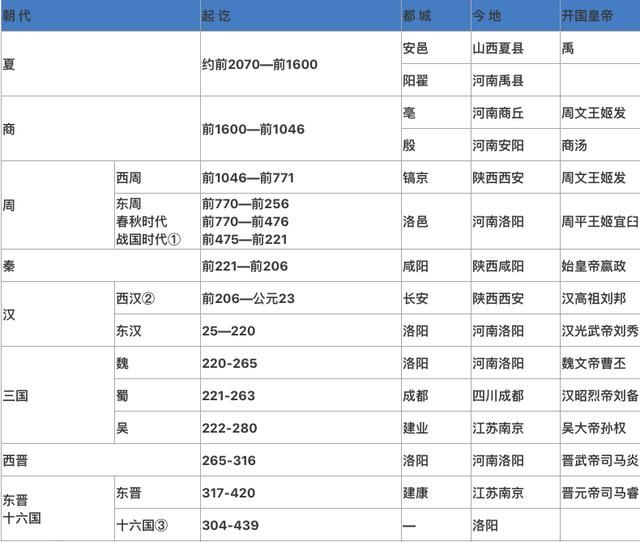This screenshot has height=542, width=640.
Task: Select the 前475—前221 date line
Action: (244, 239)
